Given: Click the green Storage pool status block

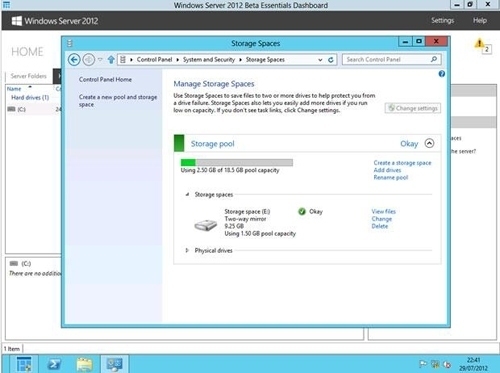Looking at the screenshot, I should [x=179, y=143].
